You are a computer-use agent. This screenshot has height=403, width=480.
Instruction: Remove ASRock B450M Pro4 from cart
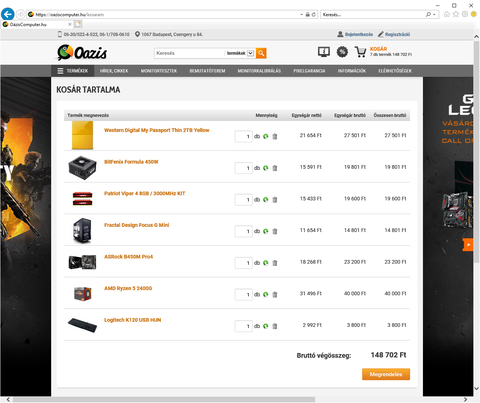275,263
